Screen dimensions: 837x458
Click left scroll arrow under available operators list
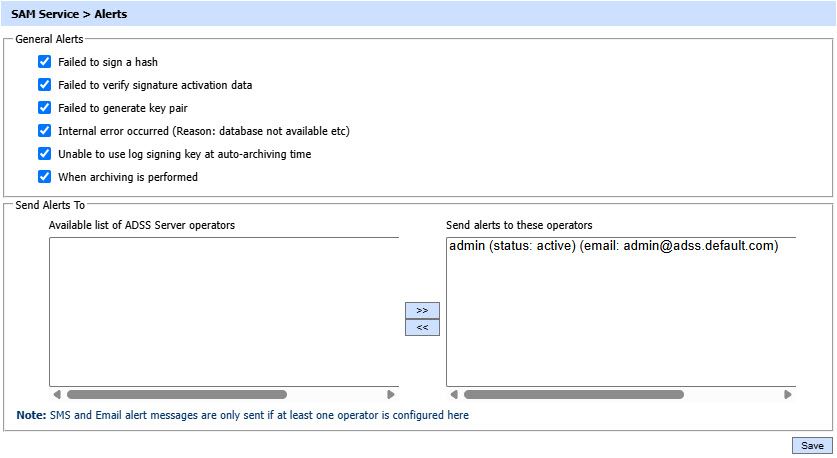[56, 395]
